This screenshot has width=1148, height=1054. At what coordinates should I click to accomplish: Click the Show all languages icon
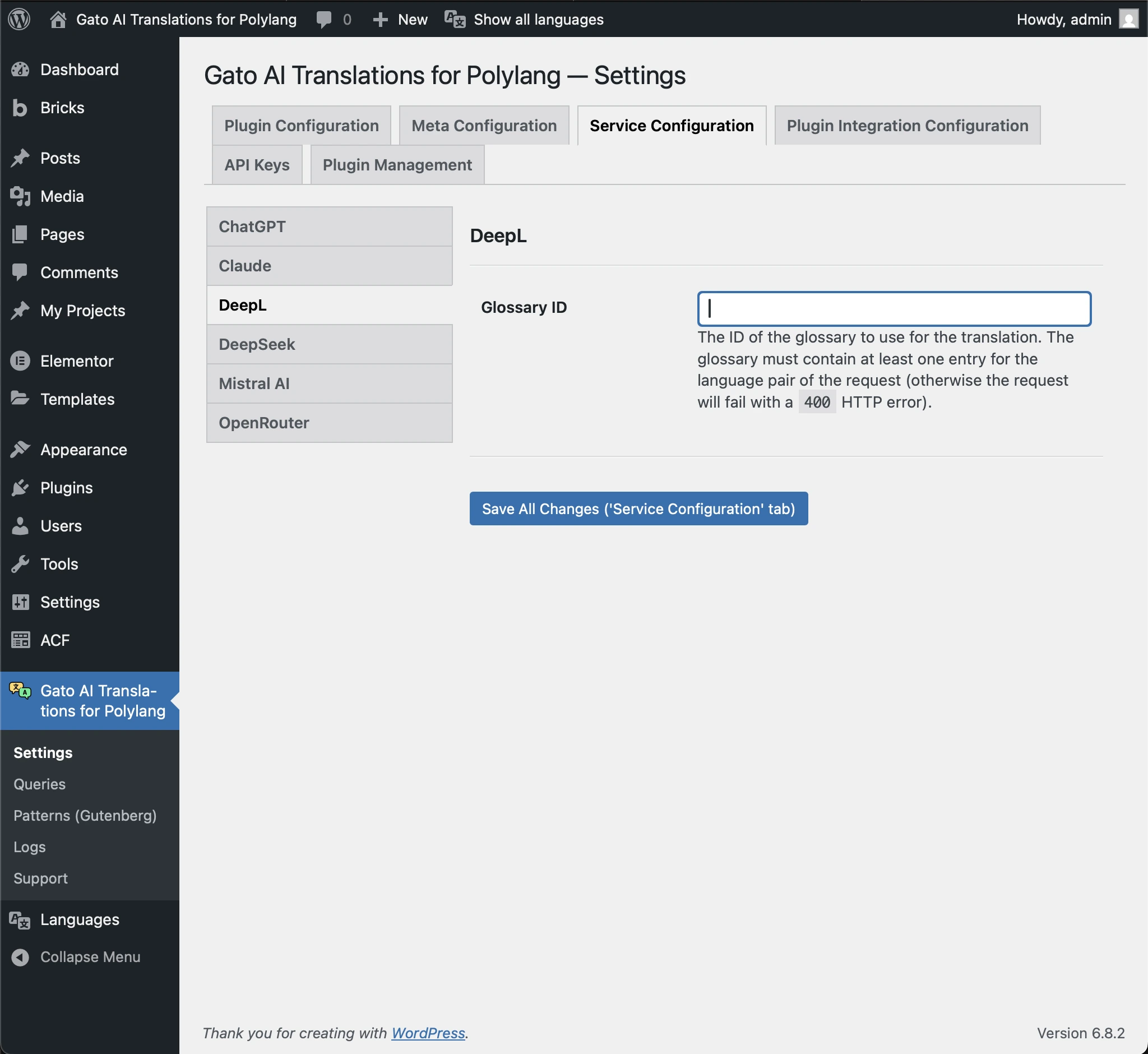[453, 19]
